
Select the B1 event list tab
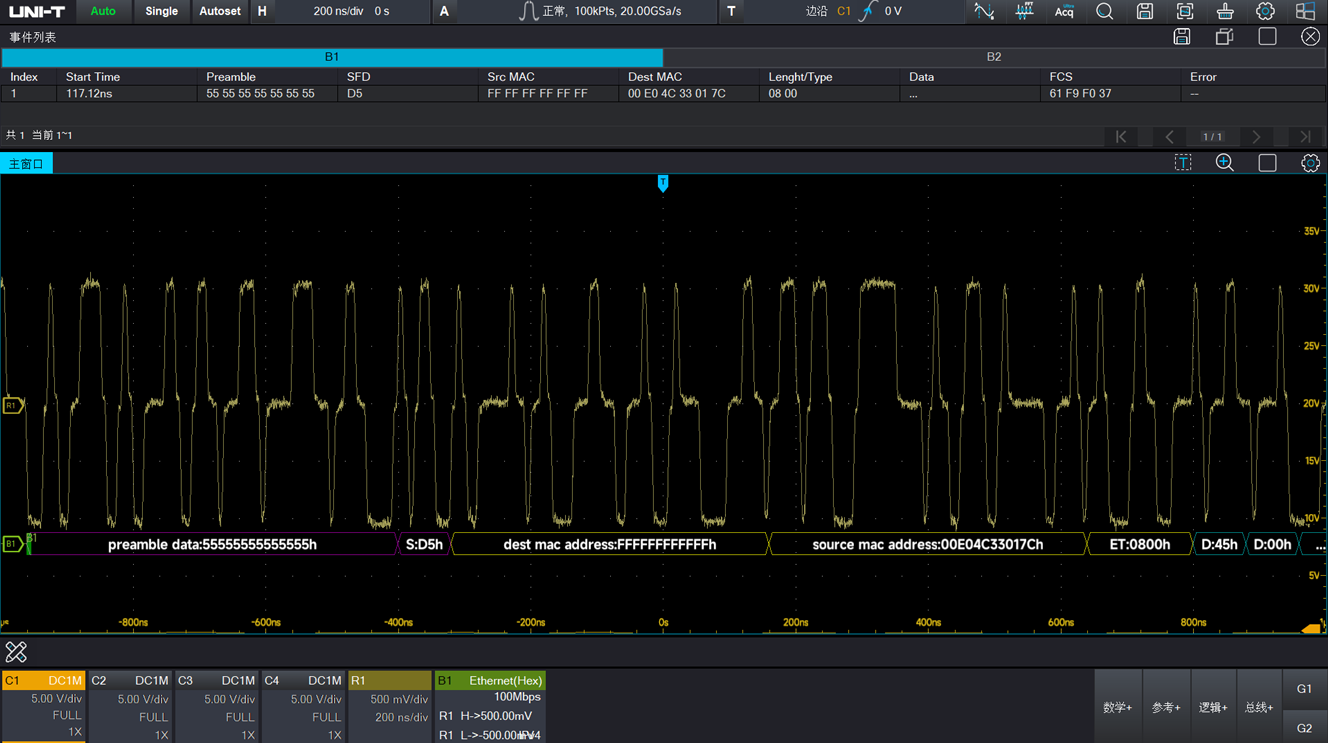[332, 57]
